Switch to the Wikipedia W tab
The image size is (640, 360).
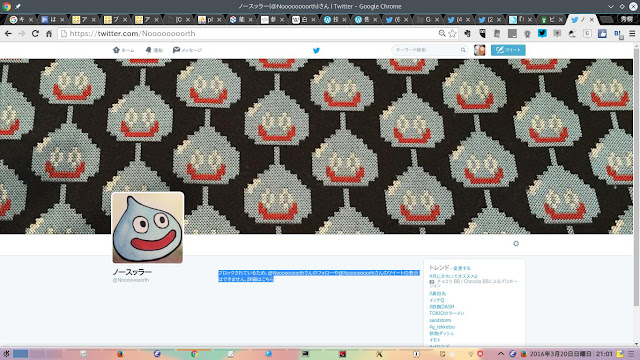click(x=304, y=19)
